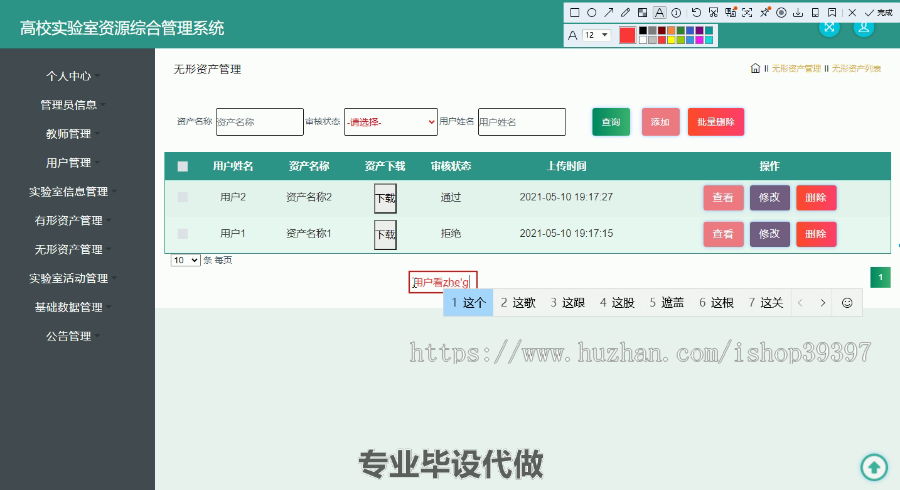This screenshot has width=900, height=490.
Task: Select the text annotation tool
Action: point(660,12)
